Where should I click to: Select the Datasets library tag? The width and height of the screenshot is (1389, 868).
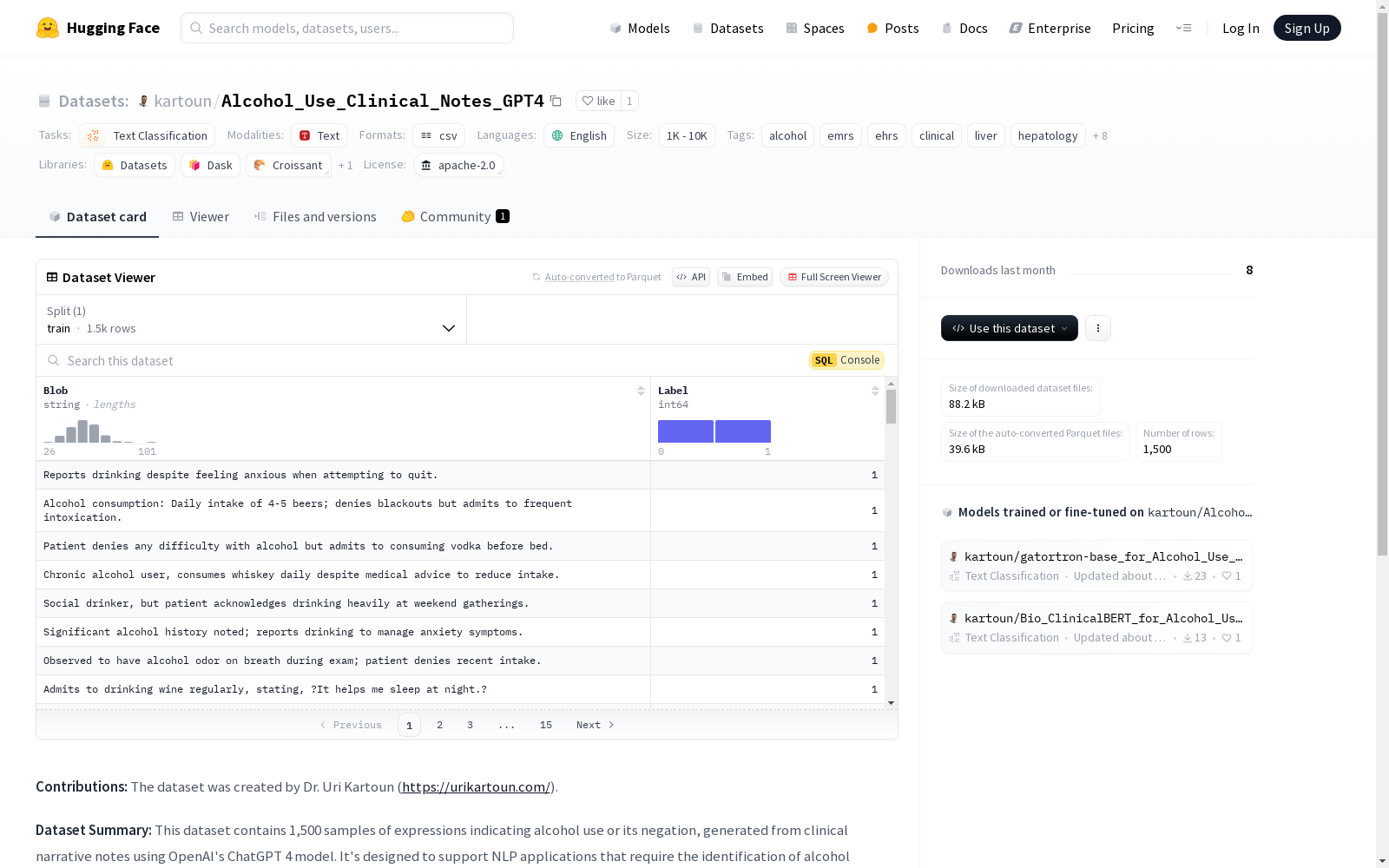pyautogui.click(x=135, y=165)
